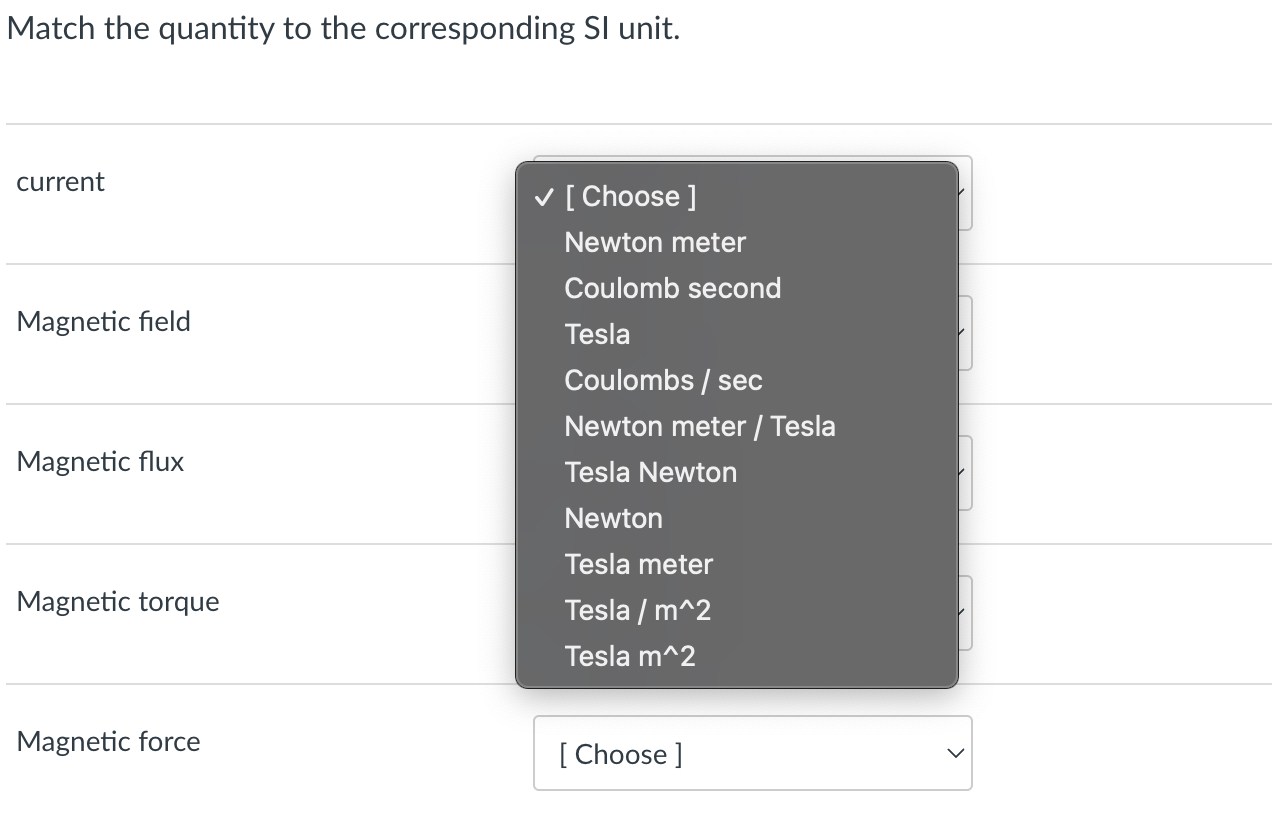This screenshot has height=836, width=1272.
Task: Select "Coulomb second" option
Action: click(x=672, y=288)
